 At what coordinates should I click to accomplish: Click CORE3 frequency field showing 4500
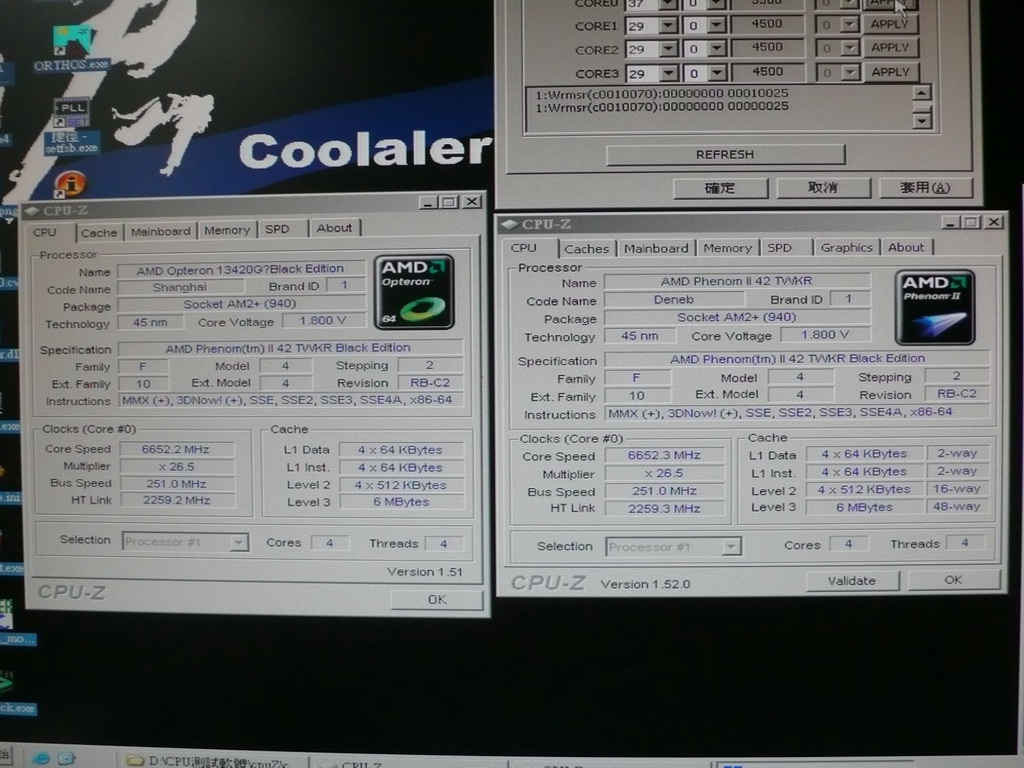pos(767,71)
